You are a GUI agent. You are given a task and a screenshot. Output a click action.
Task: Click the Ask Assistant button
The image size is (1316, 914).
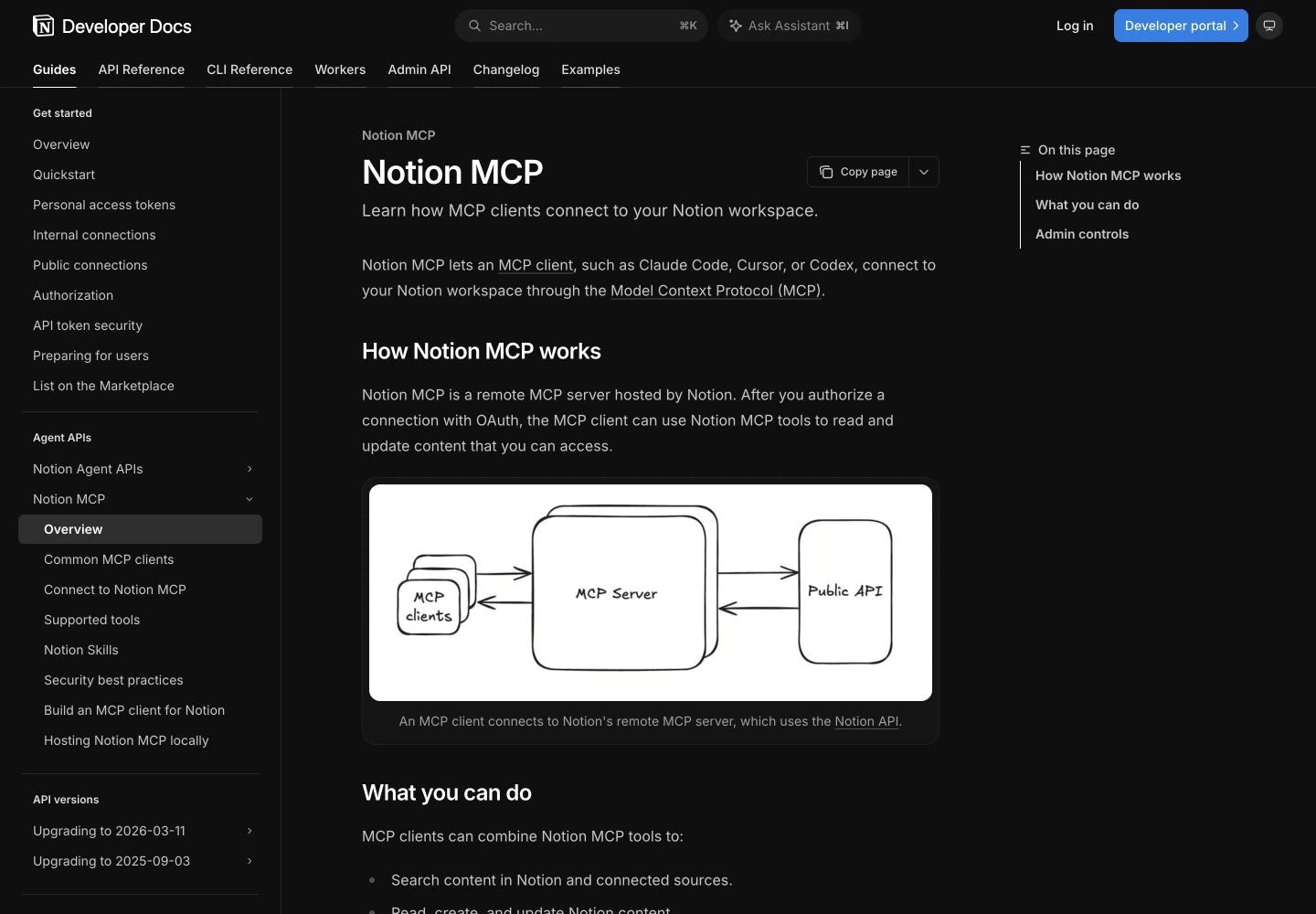point(789,26)
